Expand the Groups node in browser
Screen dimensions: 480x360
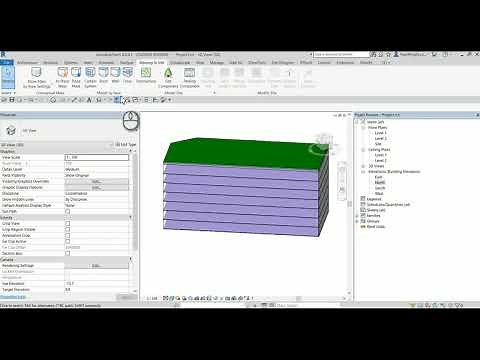(357, 221)
